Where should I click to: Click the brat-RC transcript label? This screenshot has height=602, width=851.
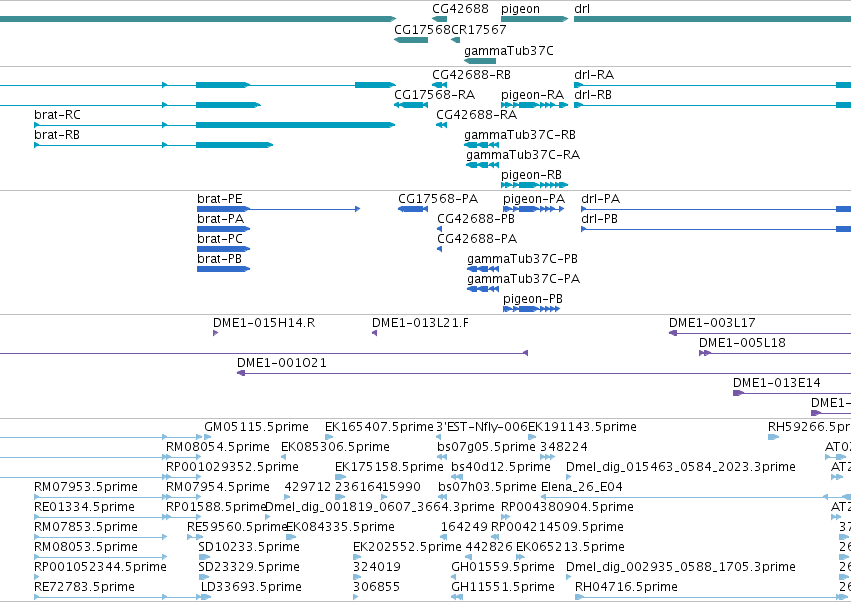[57, 115]
